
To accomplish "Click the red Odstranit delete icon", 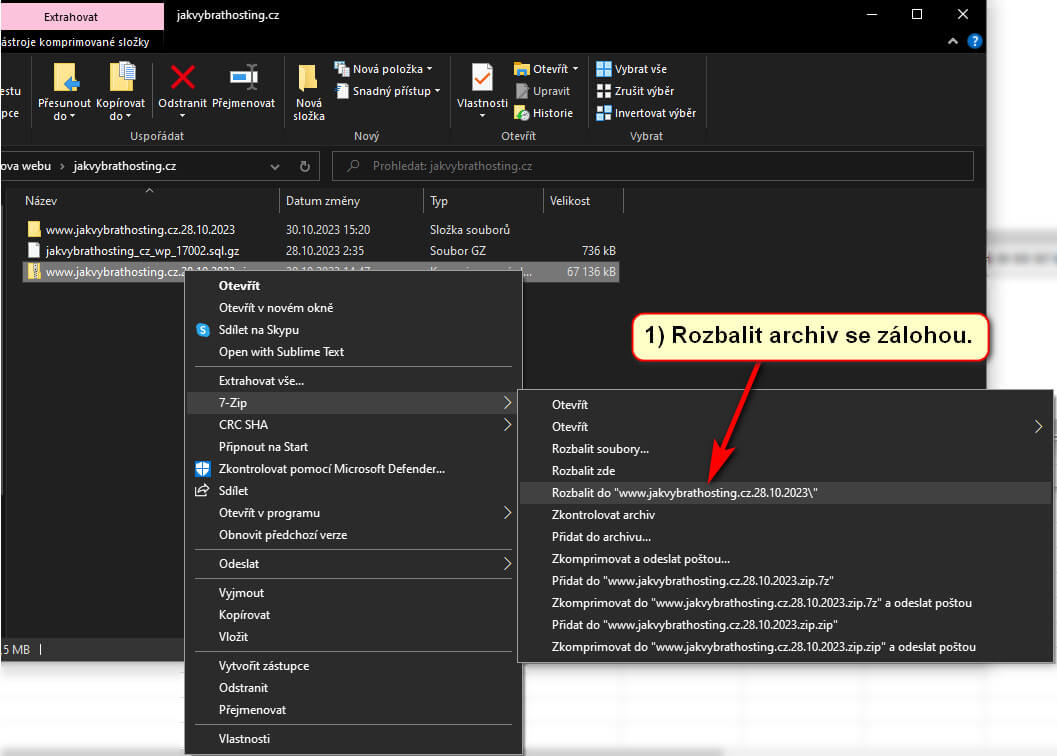I will point(182,78).
